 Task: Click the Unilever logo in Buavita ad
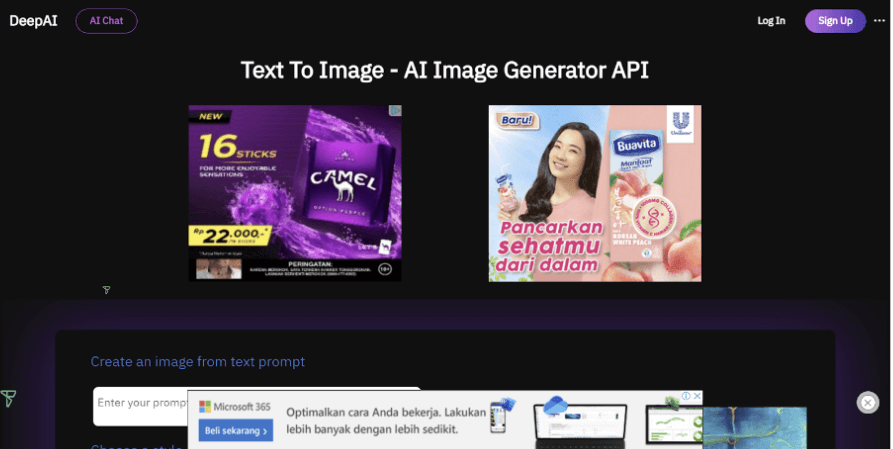[681, 123]
